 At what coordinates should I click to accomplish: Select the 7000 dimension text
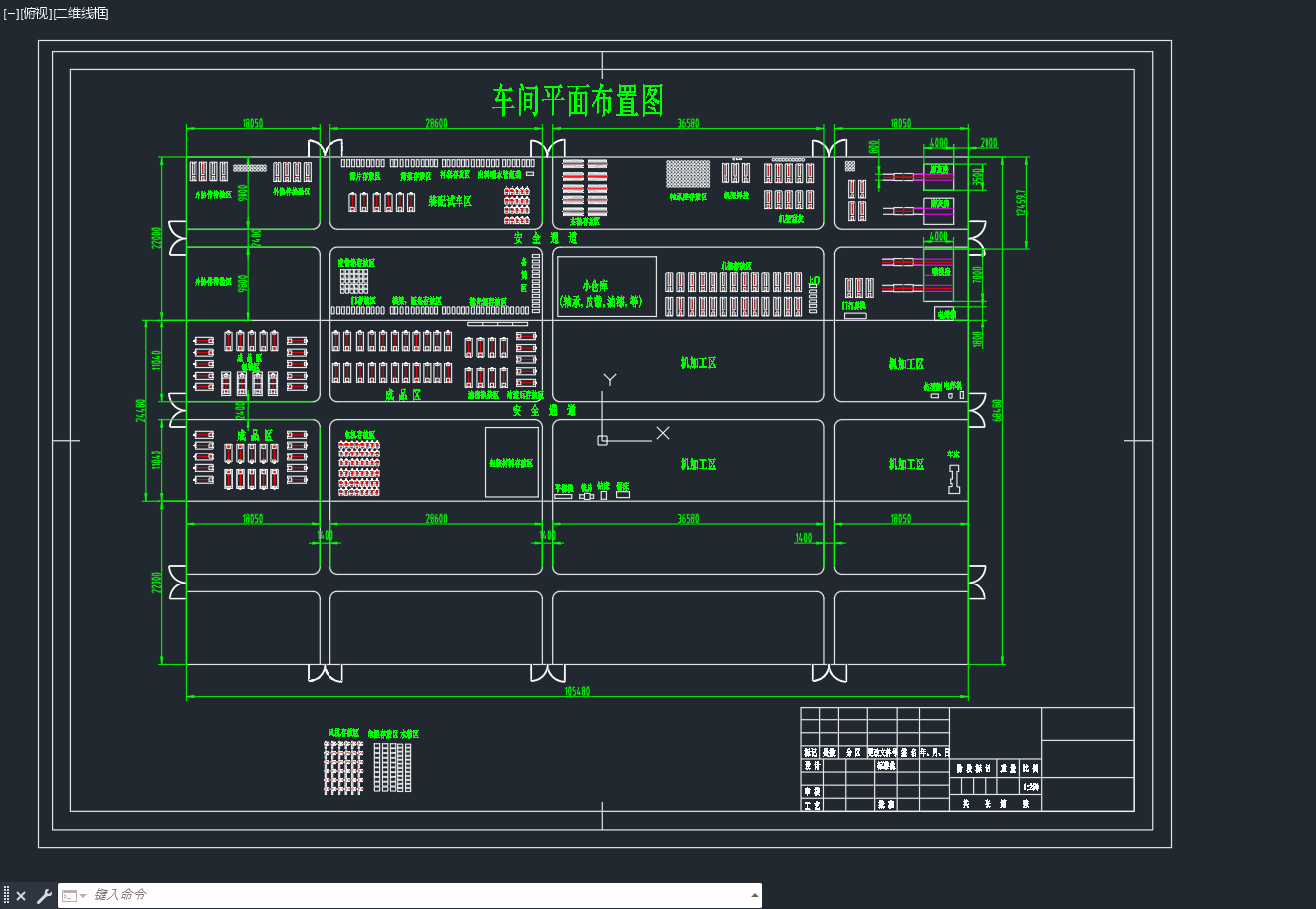(x=977, y=273)
